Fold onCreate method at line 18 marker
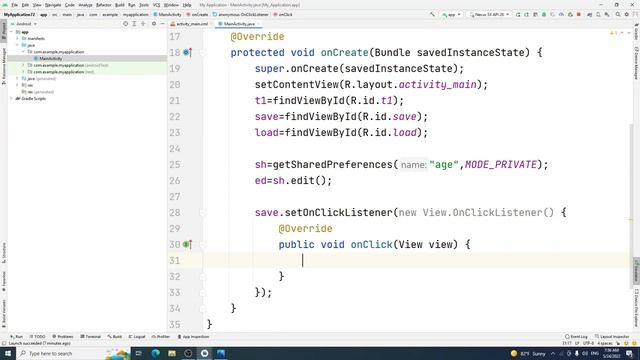Screen dimensions: 640x360 203,52
